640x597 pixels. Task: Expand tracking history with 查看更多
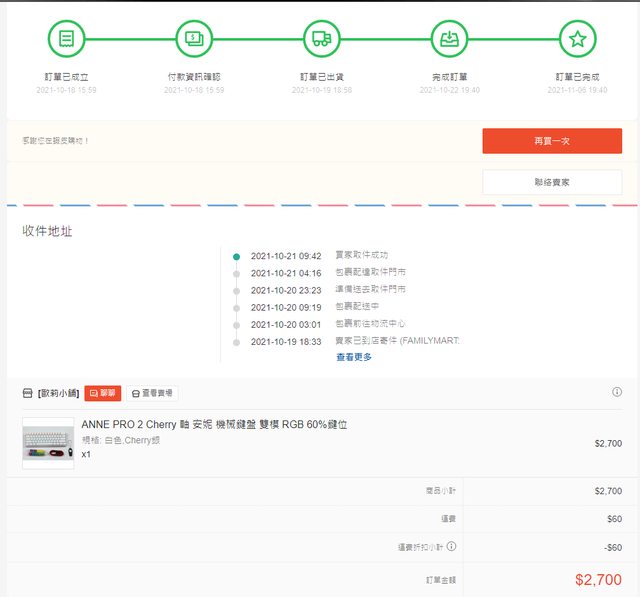[354, 357]
